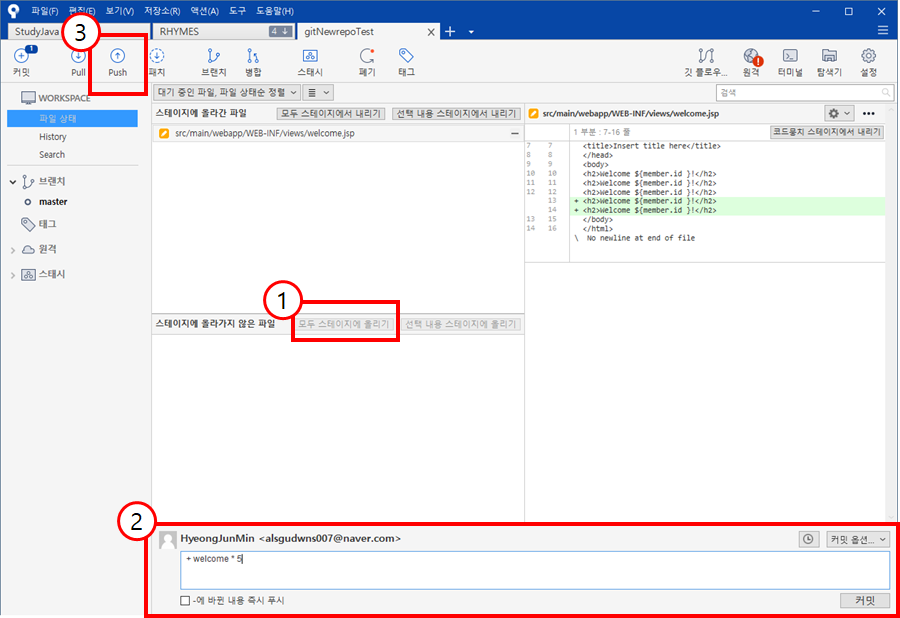Open the pending files sort order dropdown
This screenshot has width=900, height=618.
tap(227, 92)
